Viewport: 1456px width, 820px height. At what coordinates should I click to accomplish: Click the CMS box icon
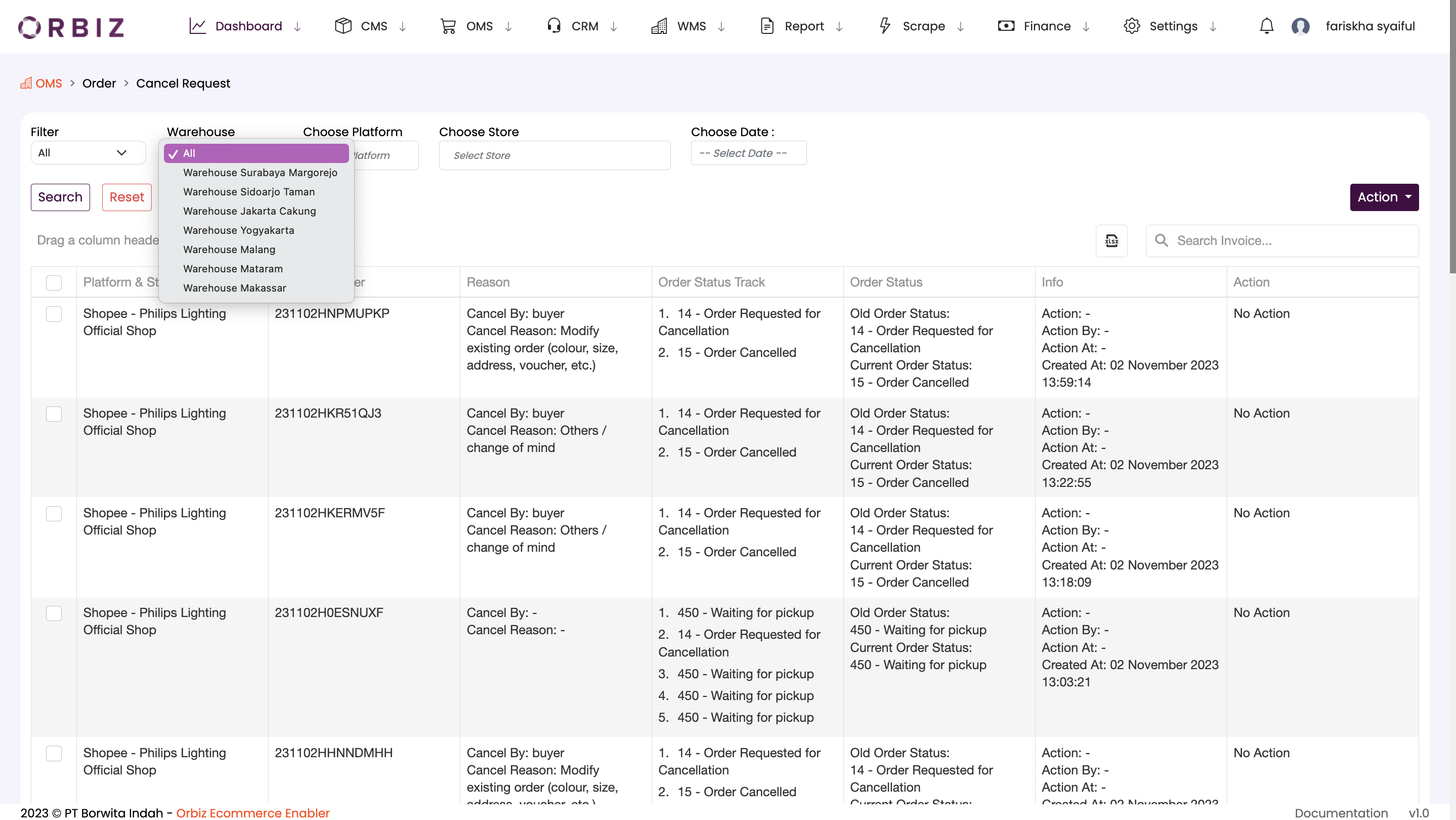point(343,26)
